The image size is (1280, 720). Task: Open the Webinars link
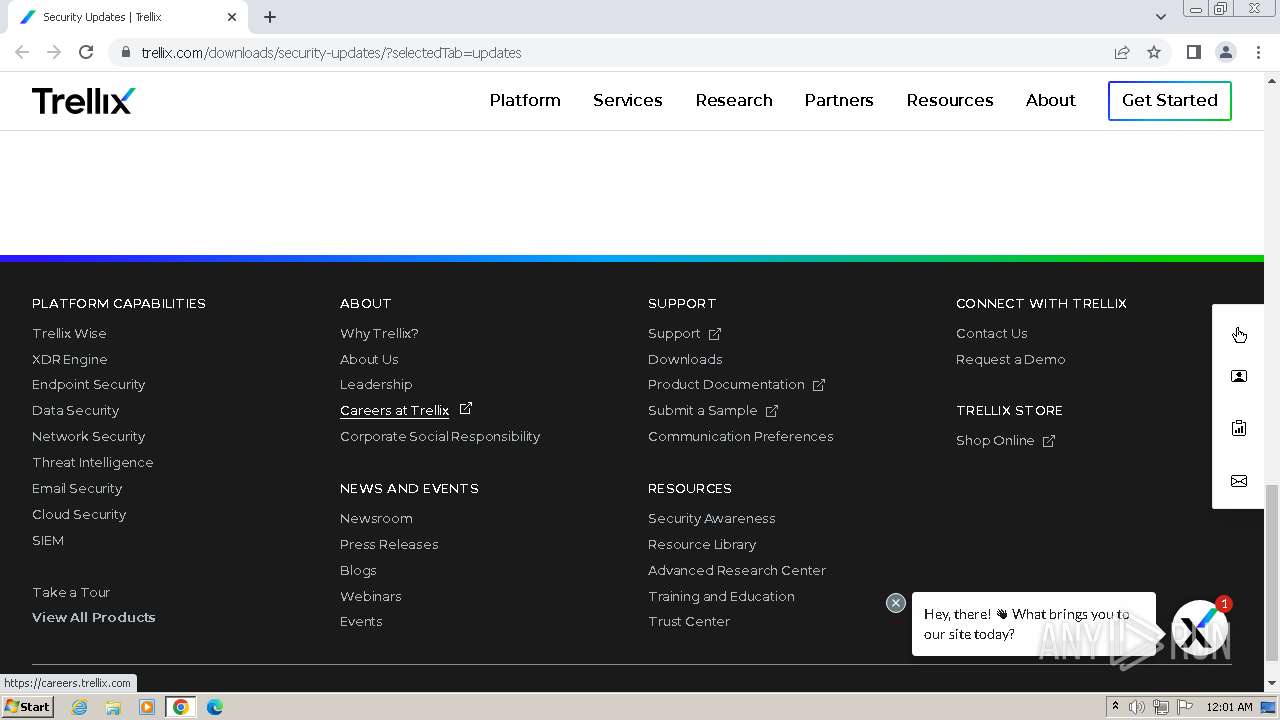[x=371, y=596]
